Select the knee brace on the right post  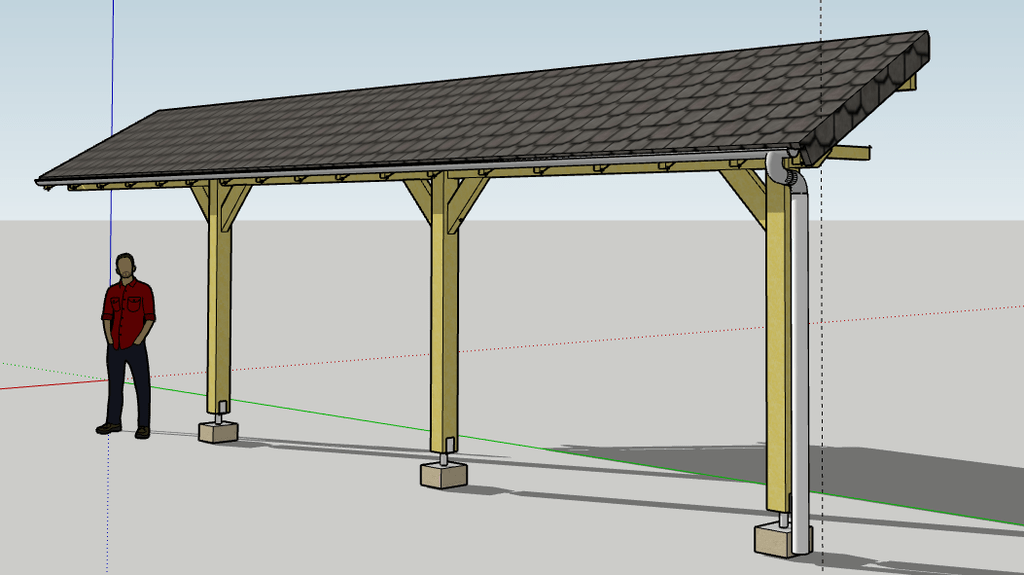pos(744,199)
